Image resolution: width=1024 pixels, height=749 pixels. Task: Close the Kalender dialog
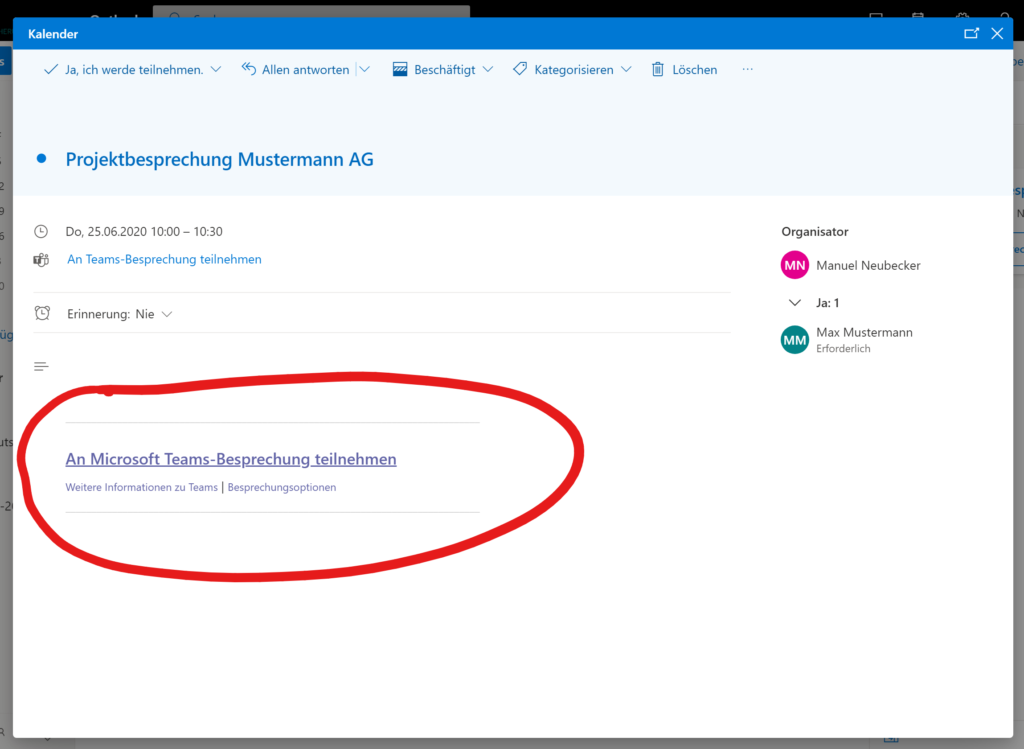coord(997,33)
